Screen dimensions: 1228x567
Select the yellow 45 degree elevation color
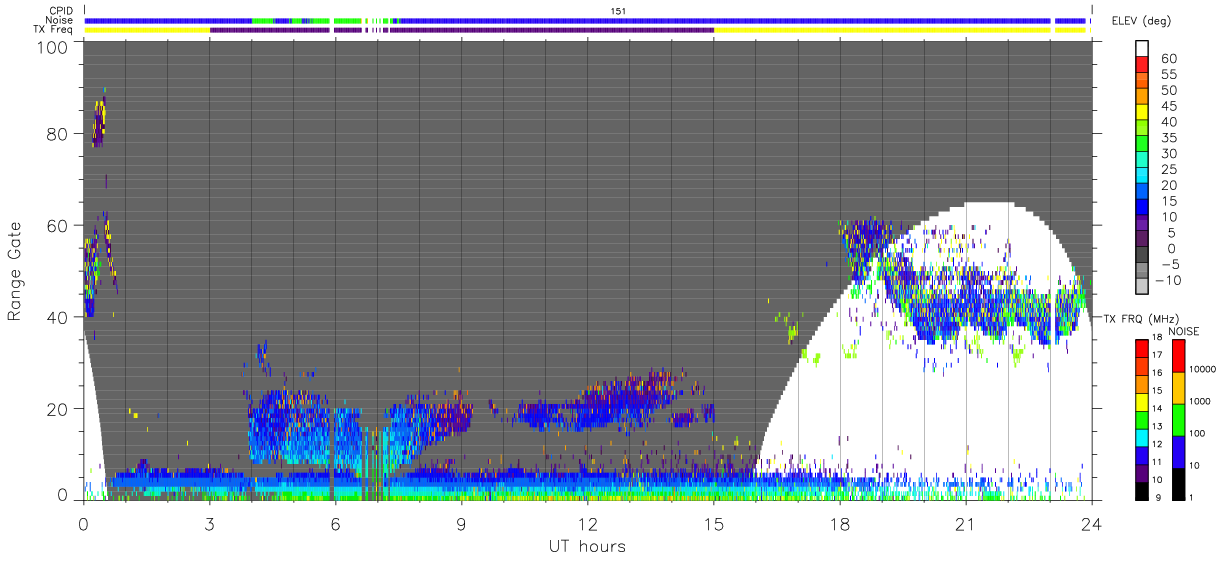point(1142,111)
